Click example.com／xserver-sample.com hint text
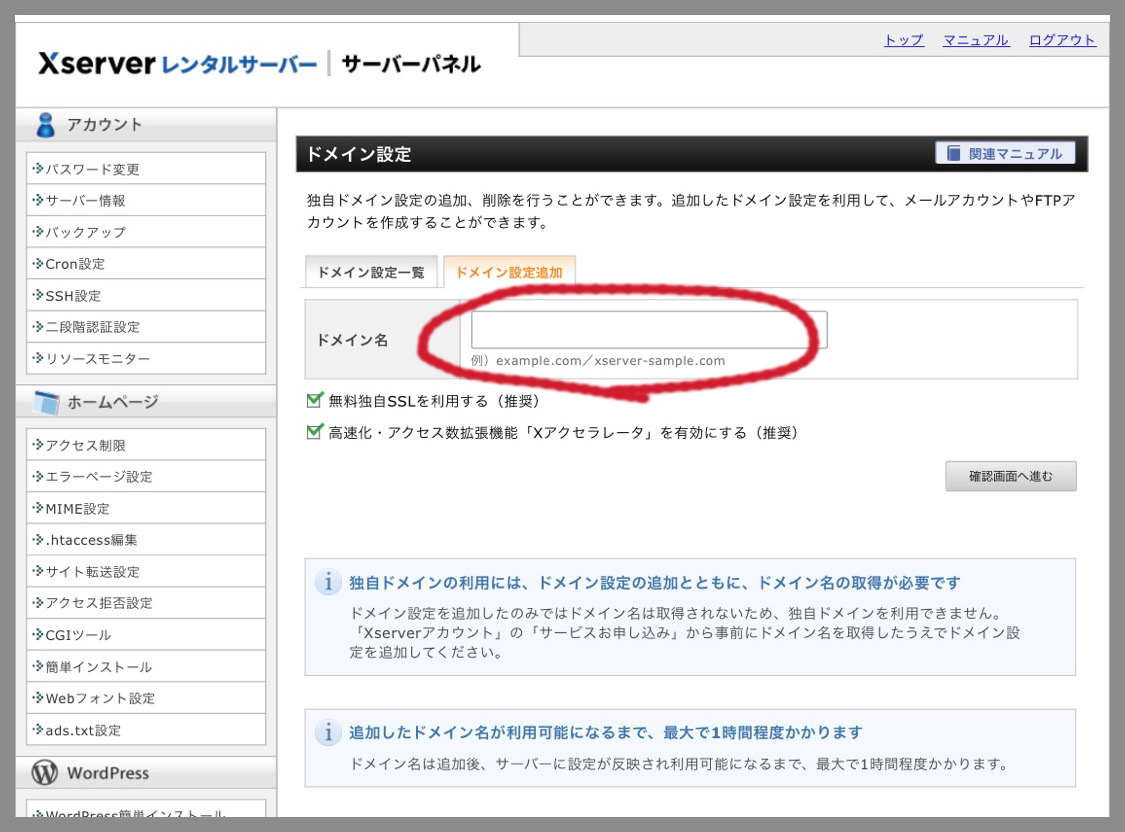This screenshot has height=832, width=1125. (611, 361)
